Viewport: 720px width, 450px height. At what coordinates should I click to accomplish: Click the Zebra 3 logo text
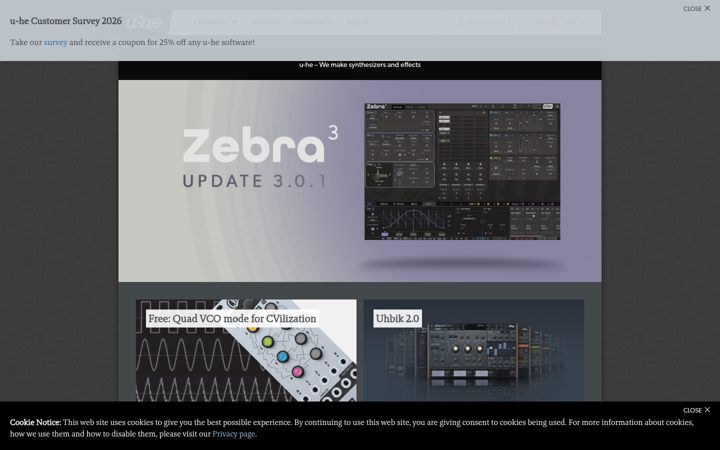[x=260, y=144]
